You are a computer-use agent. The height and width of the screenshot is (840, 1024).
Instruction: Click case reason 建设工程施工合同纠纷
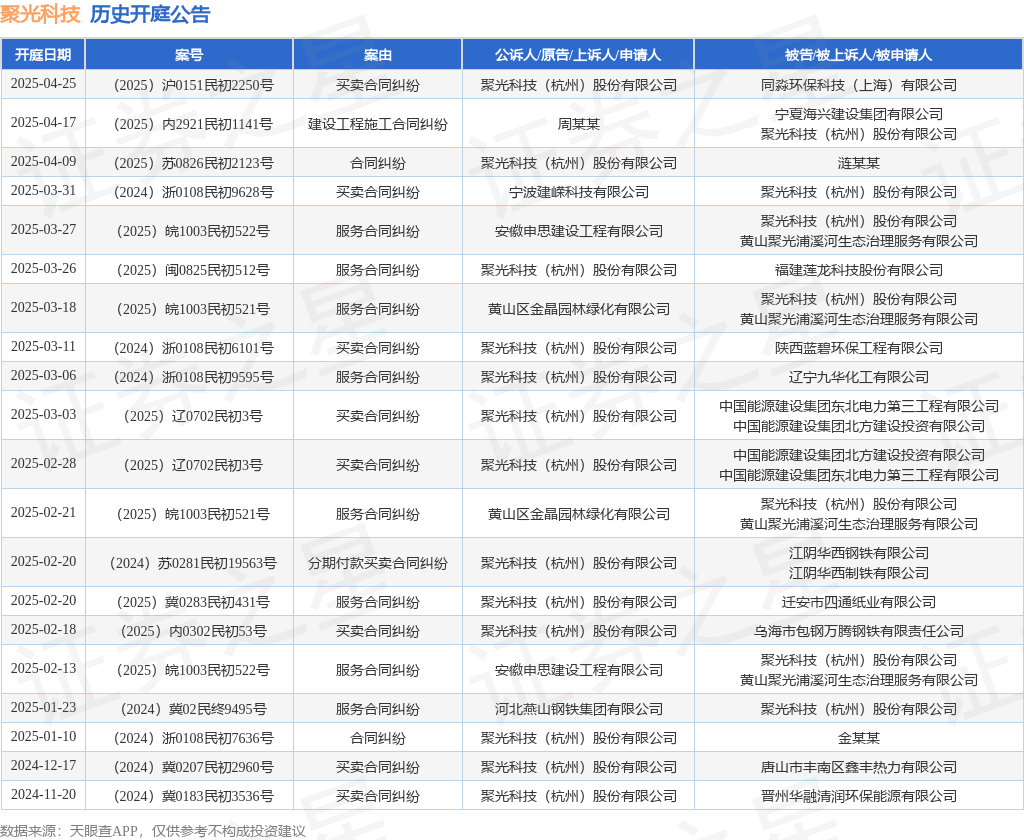(x=377, y=124)
